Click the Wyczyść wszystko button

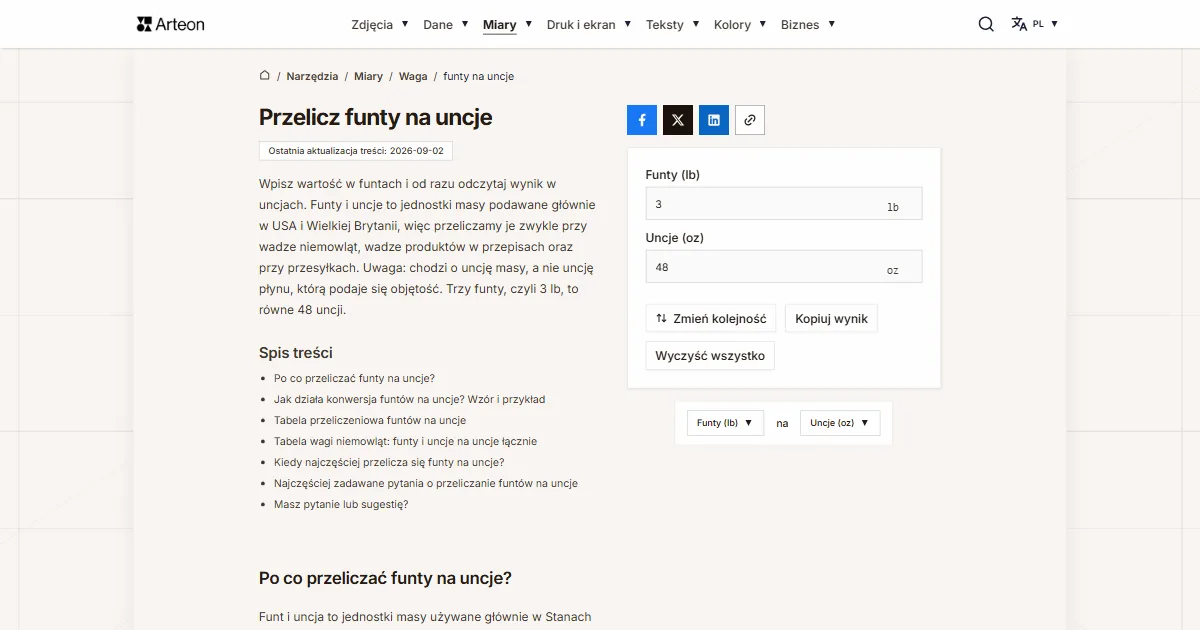click(x=710, y=356)
